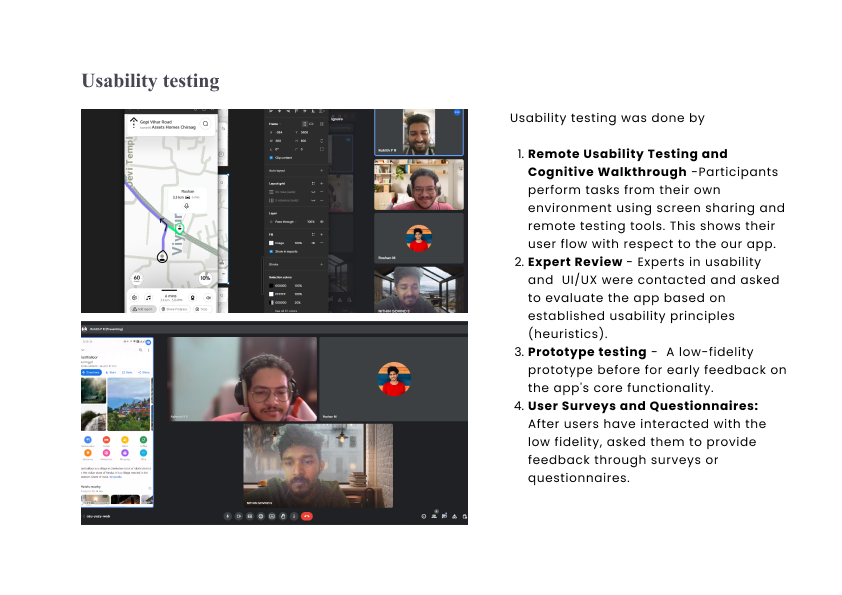Open emoji reactions in meeting controls
The image size is (842, 595).
(x=261, y=516)
